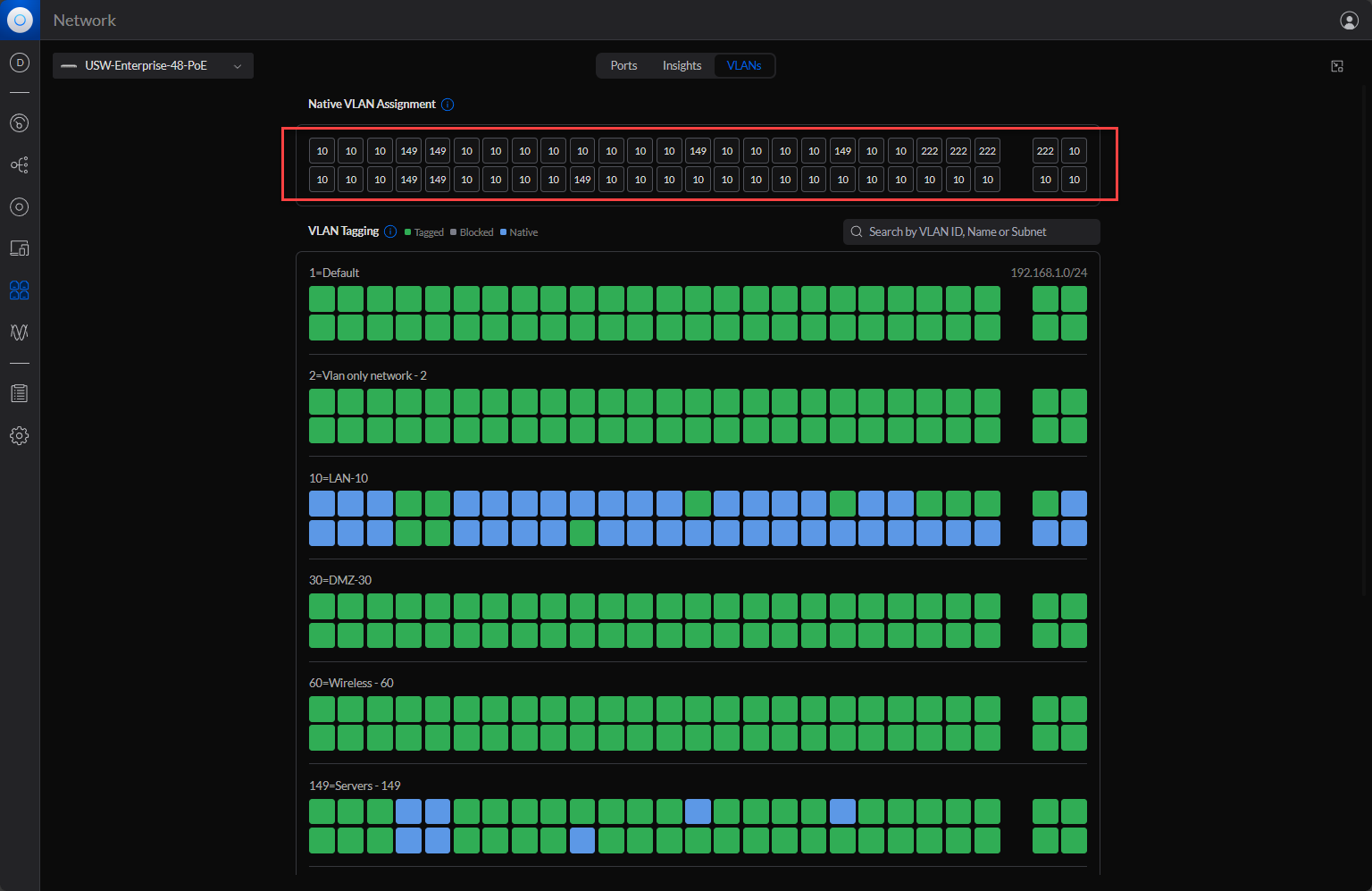Open Client Devices page in sidebar
Image resolution: width=1372 pixels, height=891 pixels.
20,248
